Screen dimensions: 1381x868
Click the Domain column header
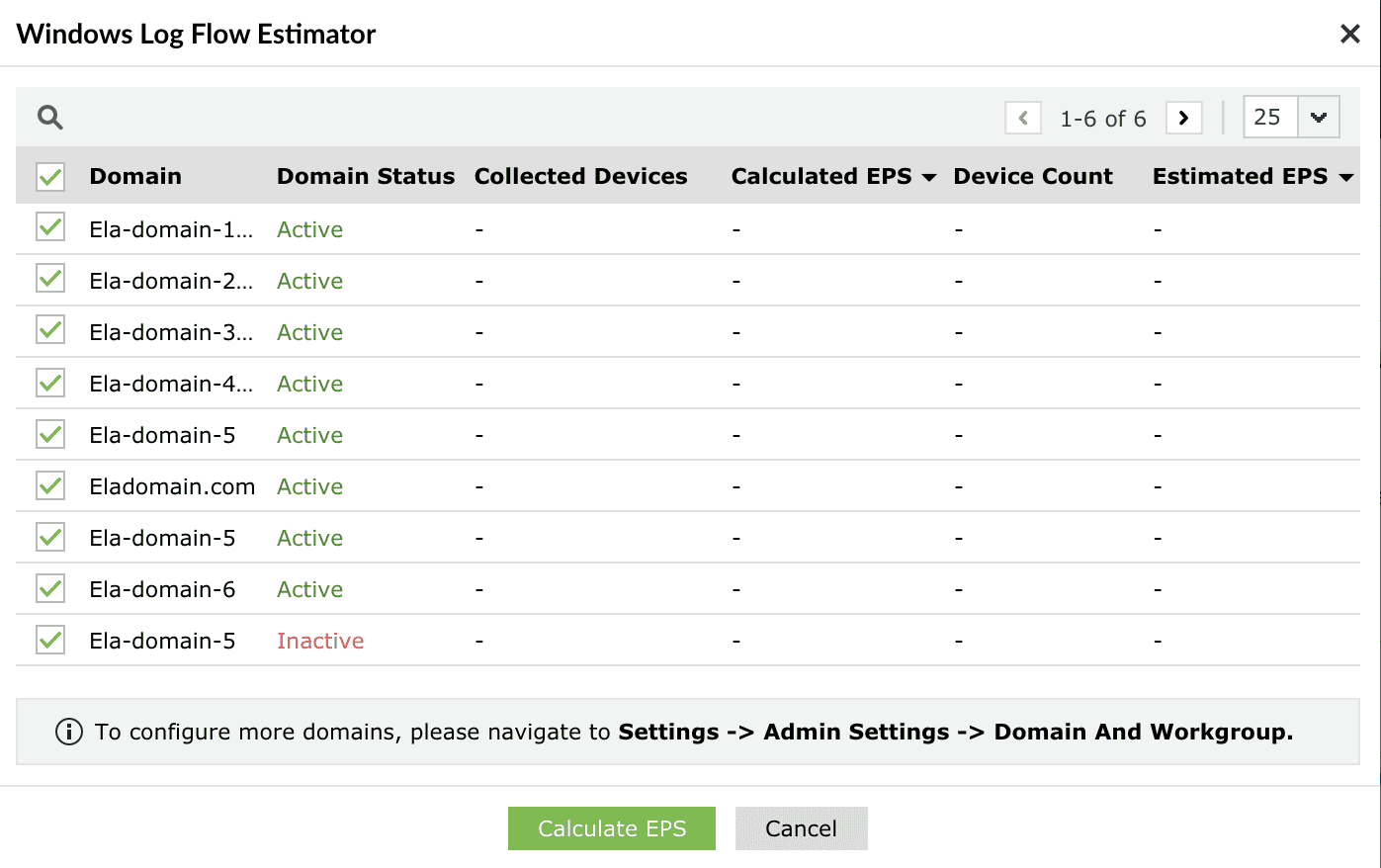point(135,177)
